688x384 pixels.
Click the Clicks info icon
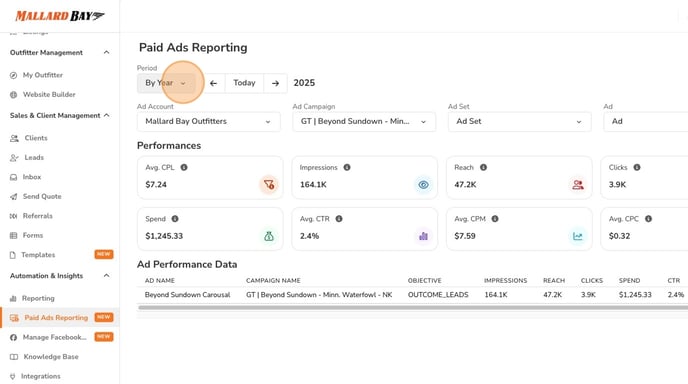[637, 167]
